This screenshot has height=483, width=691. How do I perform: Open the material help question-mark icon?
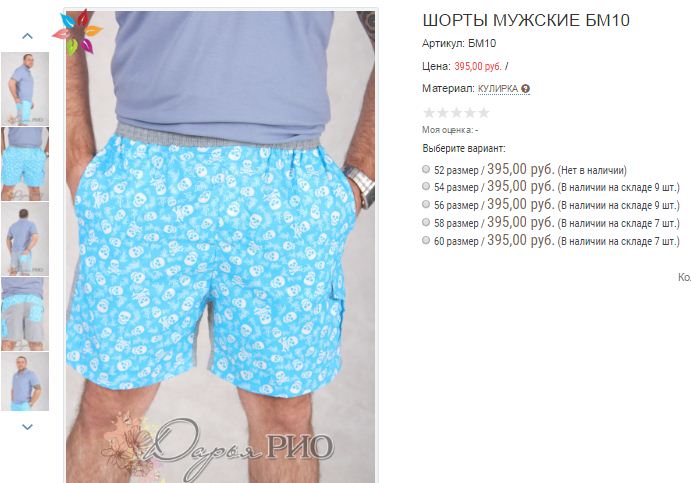[x=525, y=89]
